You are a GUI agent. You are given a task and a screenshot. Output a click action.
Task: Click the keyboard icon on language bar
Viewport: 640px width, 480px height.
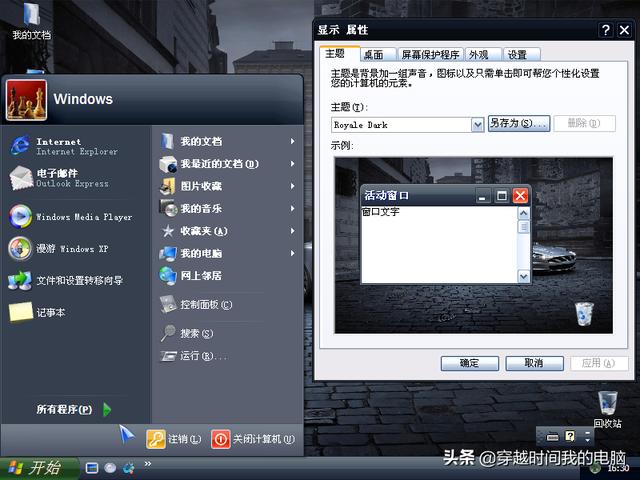pos(552,437)
